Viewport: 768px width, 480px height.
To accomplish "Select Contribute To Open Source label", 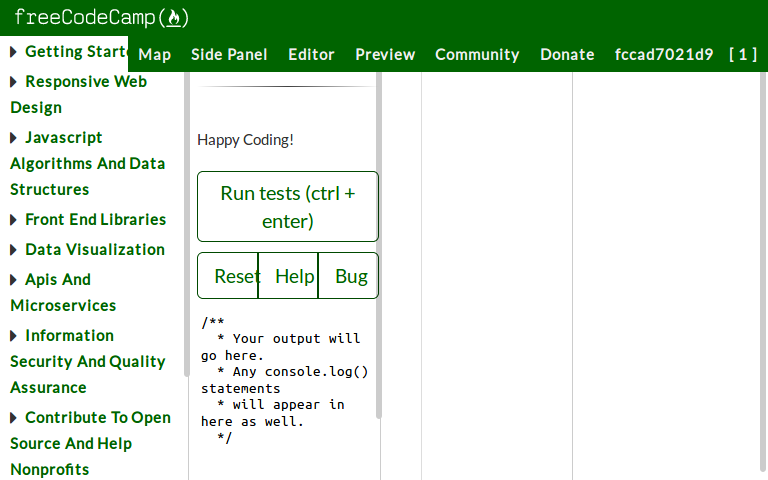I will click(91, 443).
